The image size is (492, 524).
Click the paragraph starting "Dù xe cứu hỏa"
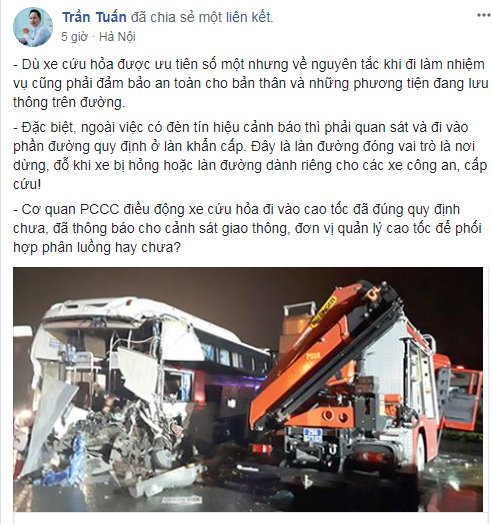251,83
